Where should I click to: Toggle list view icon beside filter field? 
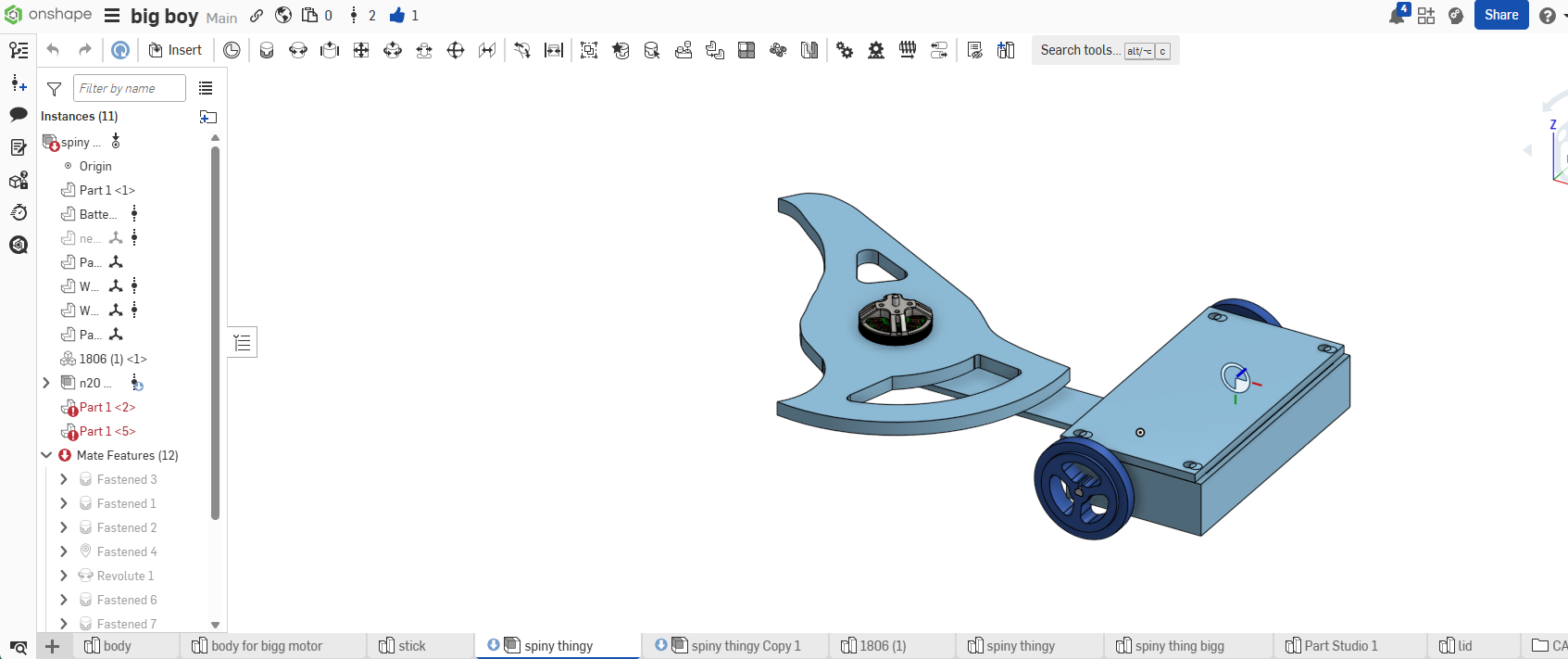click(206, 88)
